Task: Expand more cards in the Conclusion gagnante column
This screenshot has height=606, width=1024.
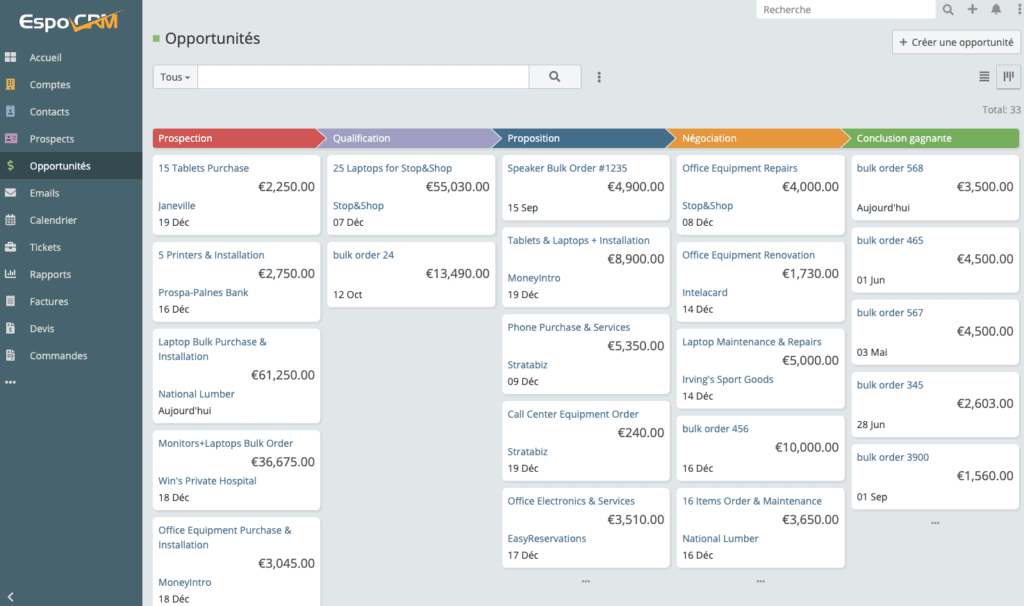Action: pos(934,522)
